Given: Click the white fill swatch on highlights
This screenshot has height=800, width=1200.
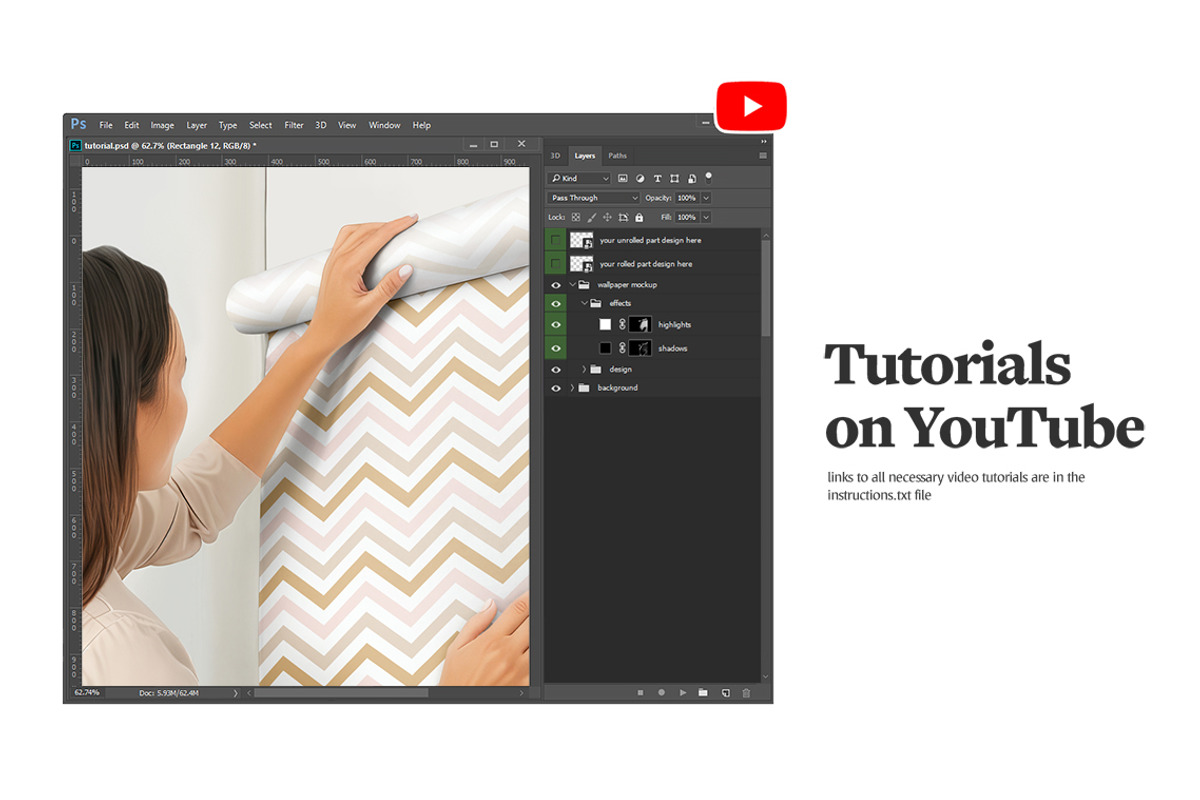Looking at the screenshot, I should click(x=605, y=324).
